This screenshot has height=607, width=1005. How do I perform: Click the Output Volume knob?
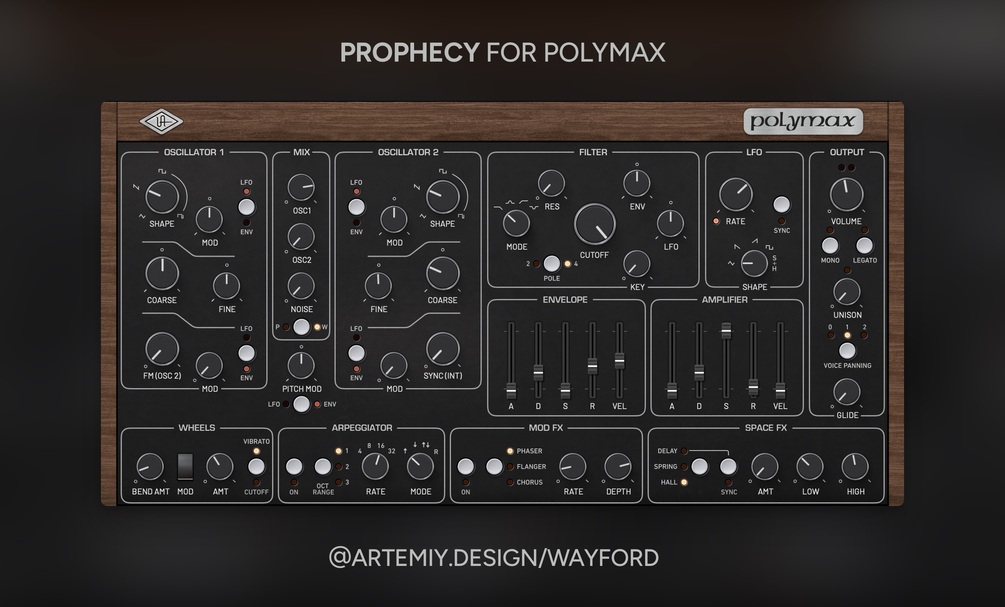point(847,195)
